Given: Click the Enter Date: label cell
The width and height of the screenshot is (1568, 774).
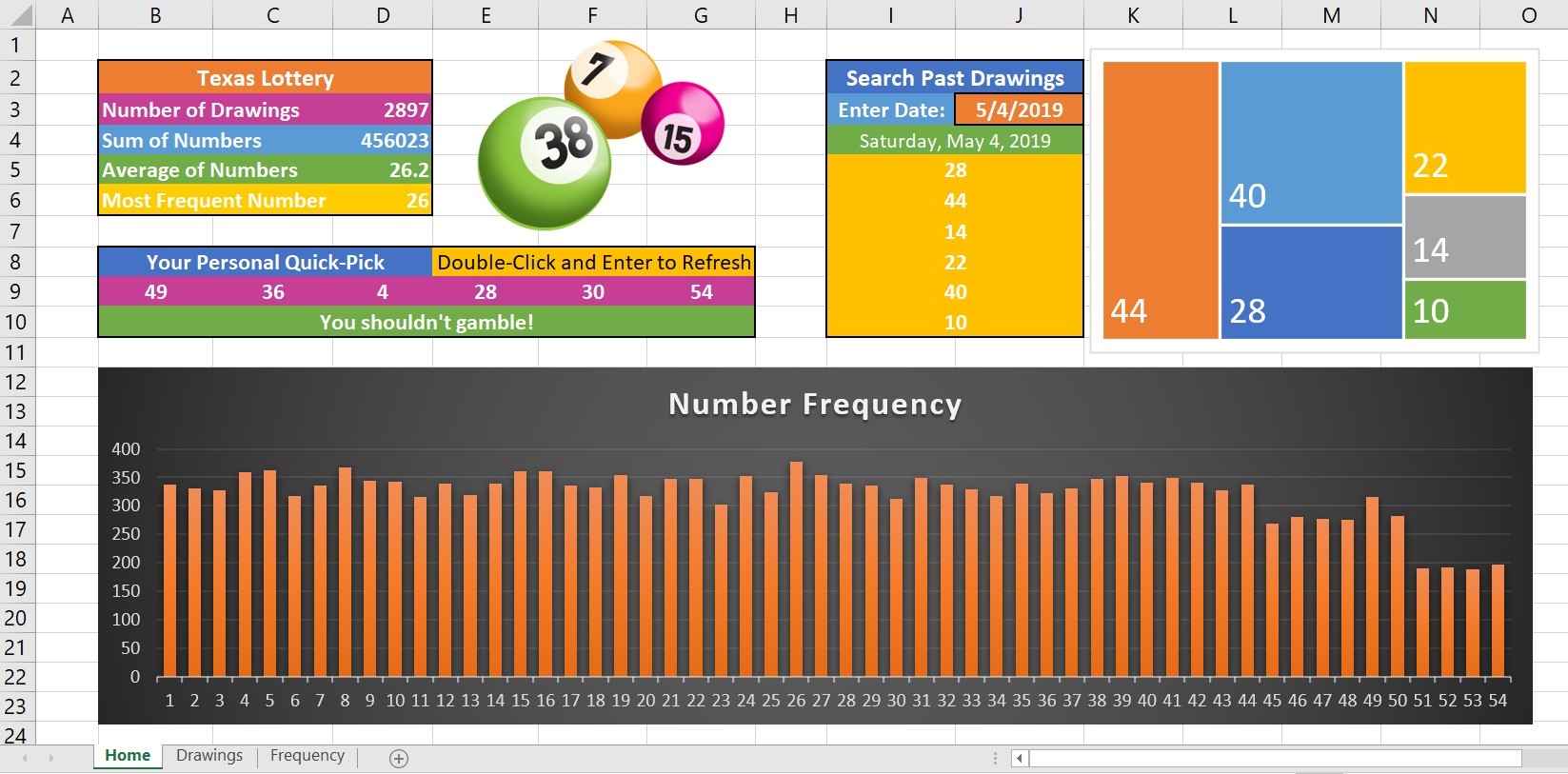Looking at the screenshot, I should pyautogui.click(x=891, y=109).
